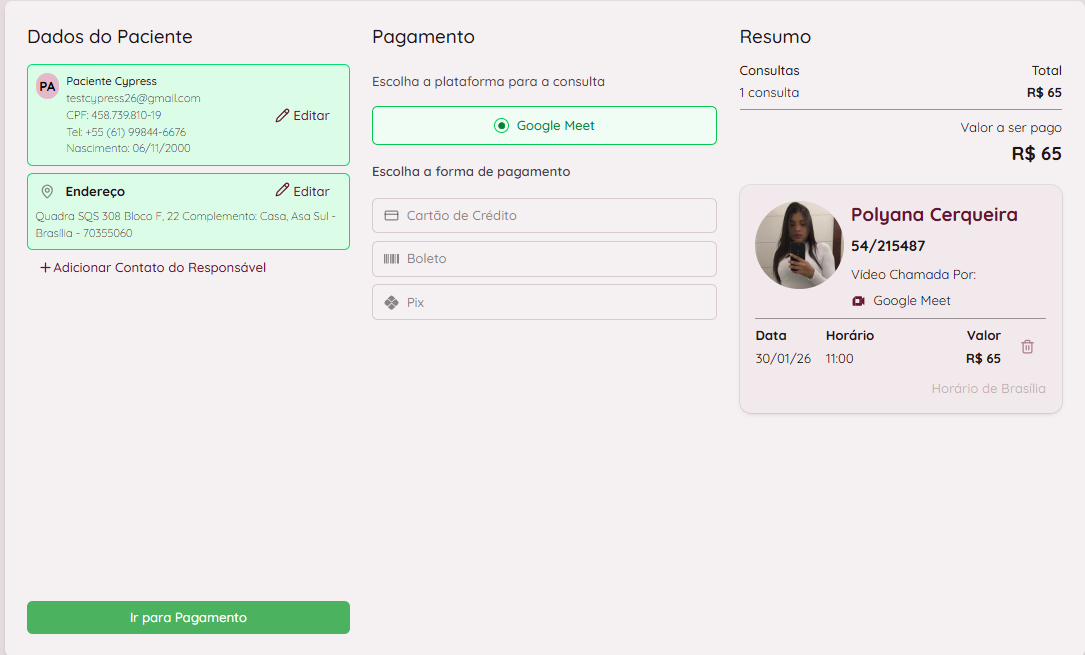Click Adicionar Contato do Responsável link
This screenshot has height=655, width=1085.
coord(159,268)
